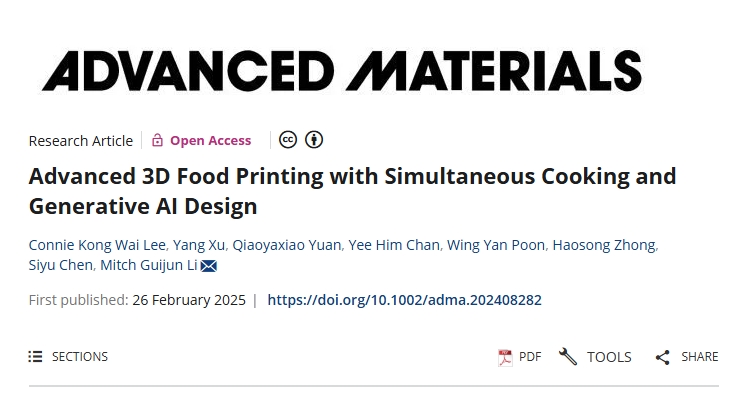The image size is (735, 400).
Task: Click the PDF file icon
Action: click(505, 357)
